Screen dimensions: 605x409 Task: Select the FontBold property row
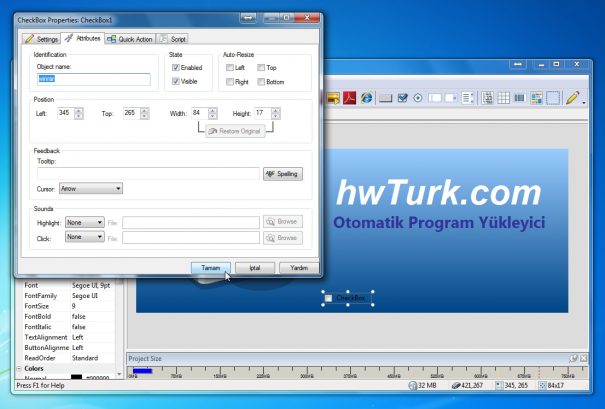[68, 316]
